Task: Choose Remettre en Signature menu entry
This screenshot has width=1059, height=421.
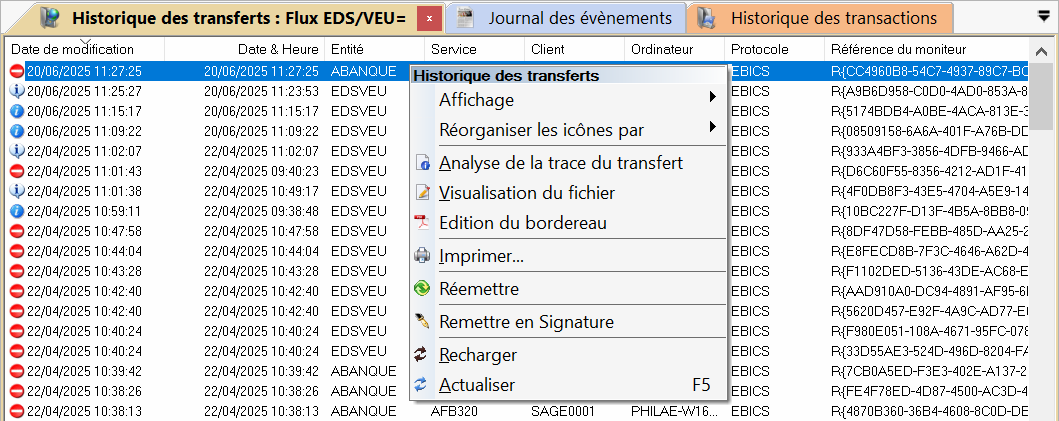Action: (x=526, y=322)
